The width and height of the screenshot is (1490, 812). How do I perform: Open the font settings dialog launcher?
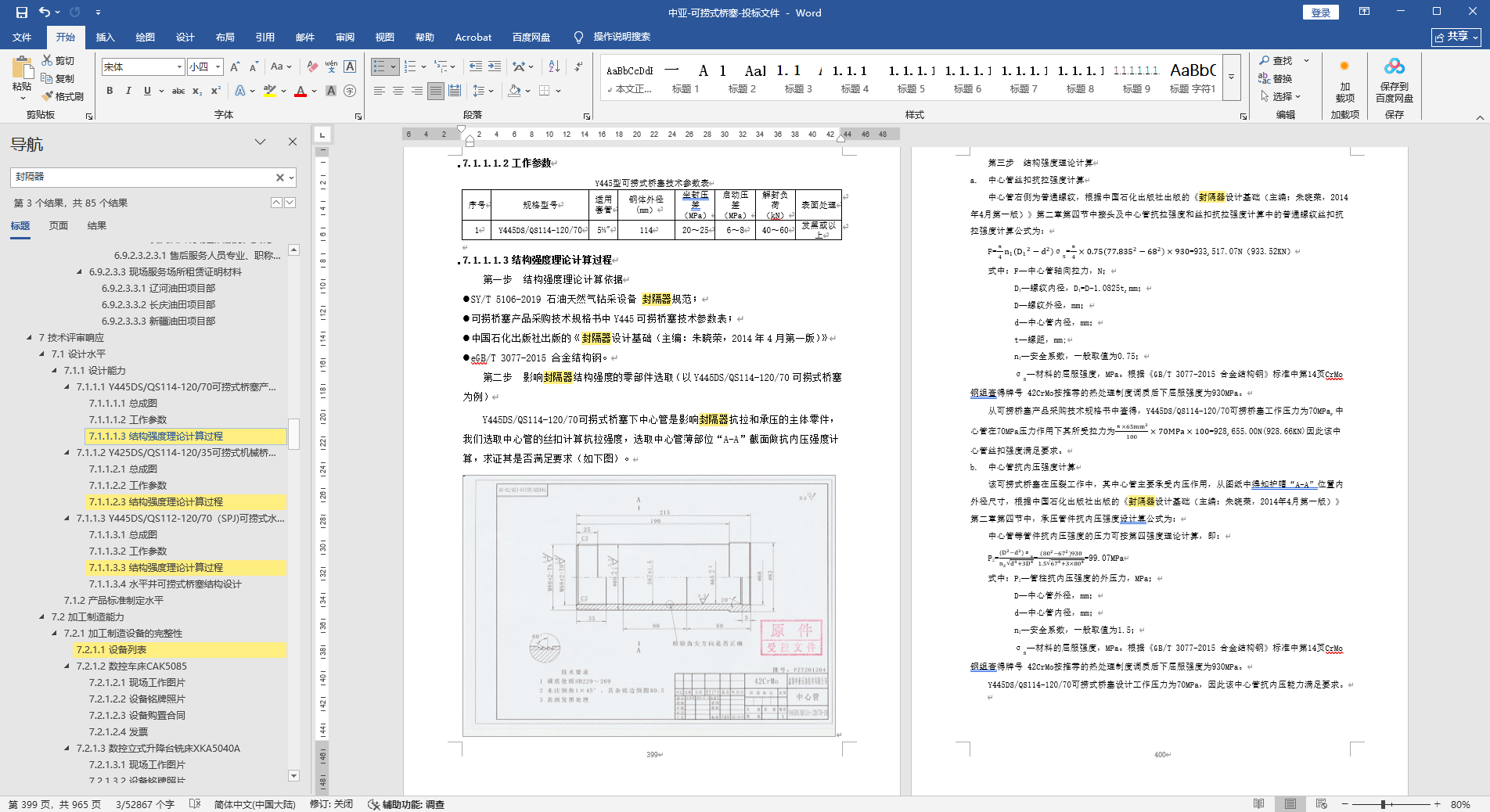coord(358,116)
